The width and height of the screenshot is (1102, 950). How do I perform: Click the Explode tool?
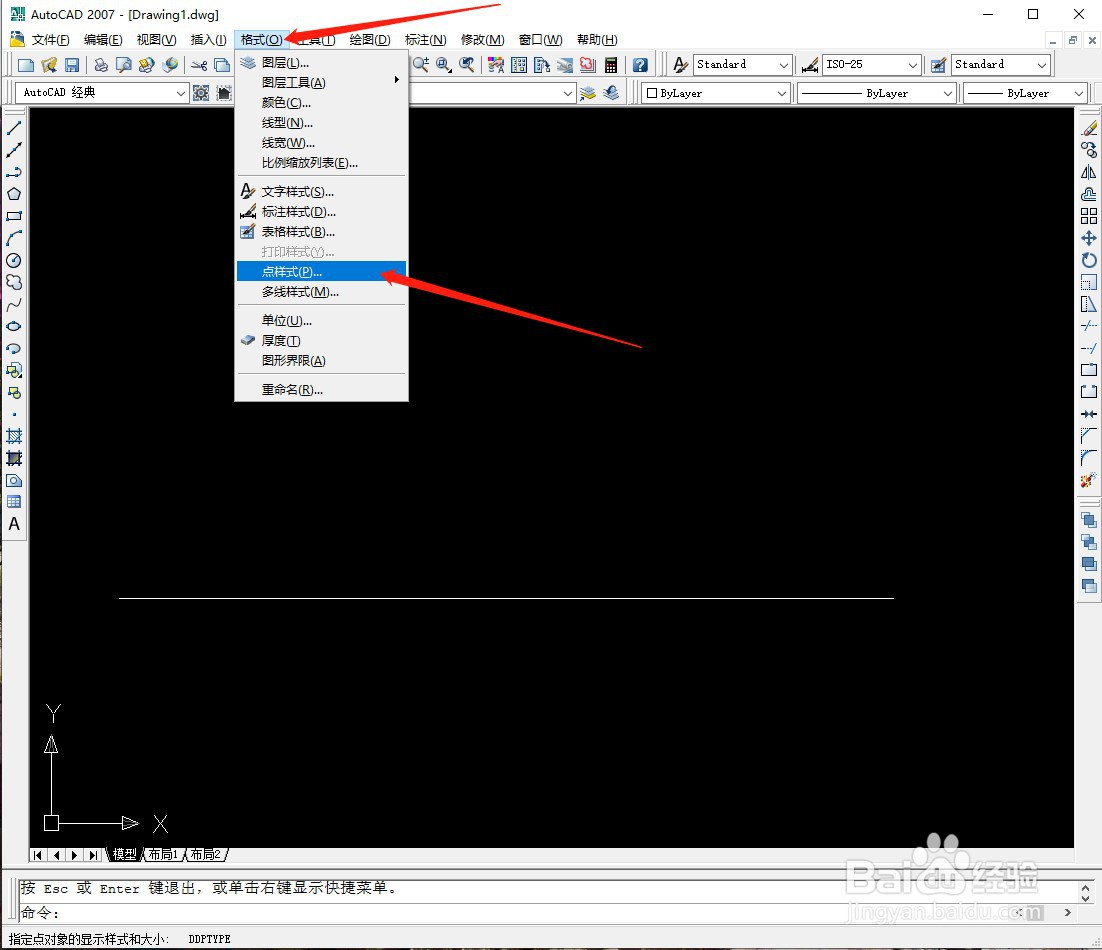tap(1089, 481)
